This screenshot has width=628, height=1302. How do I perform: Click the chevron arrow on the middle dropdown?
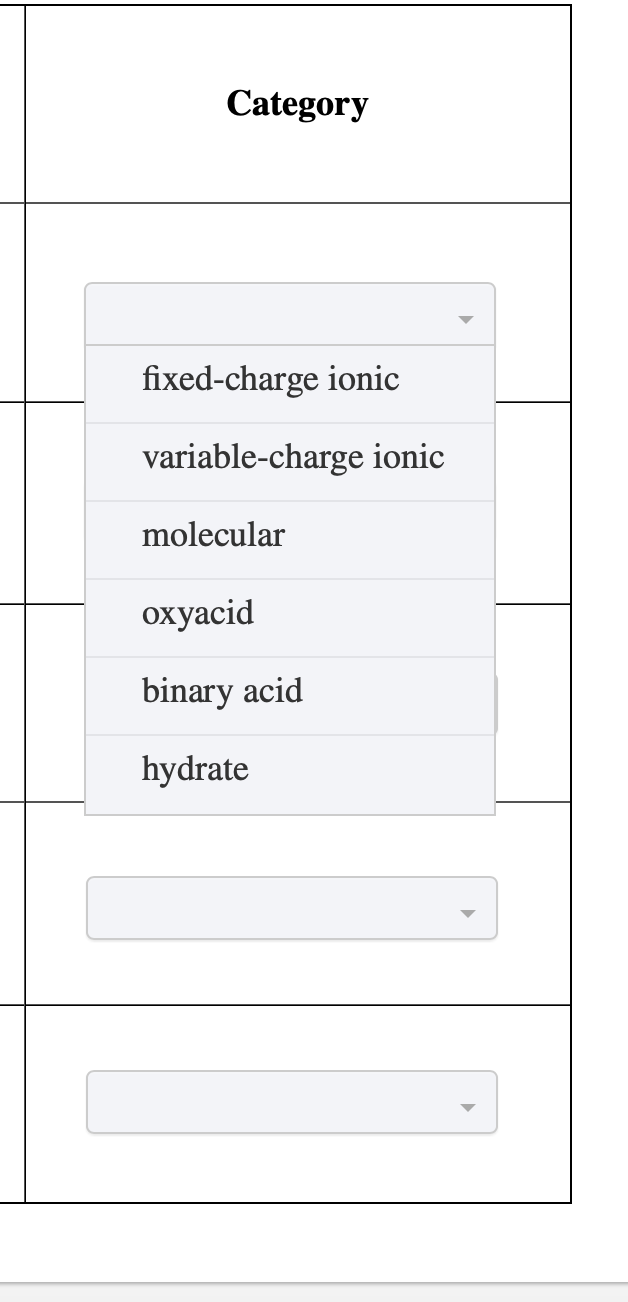click(465, 912)
